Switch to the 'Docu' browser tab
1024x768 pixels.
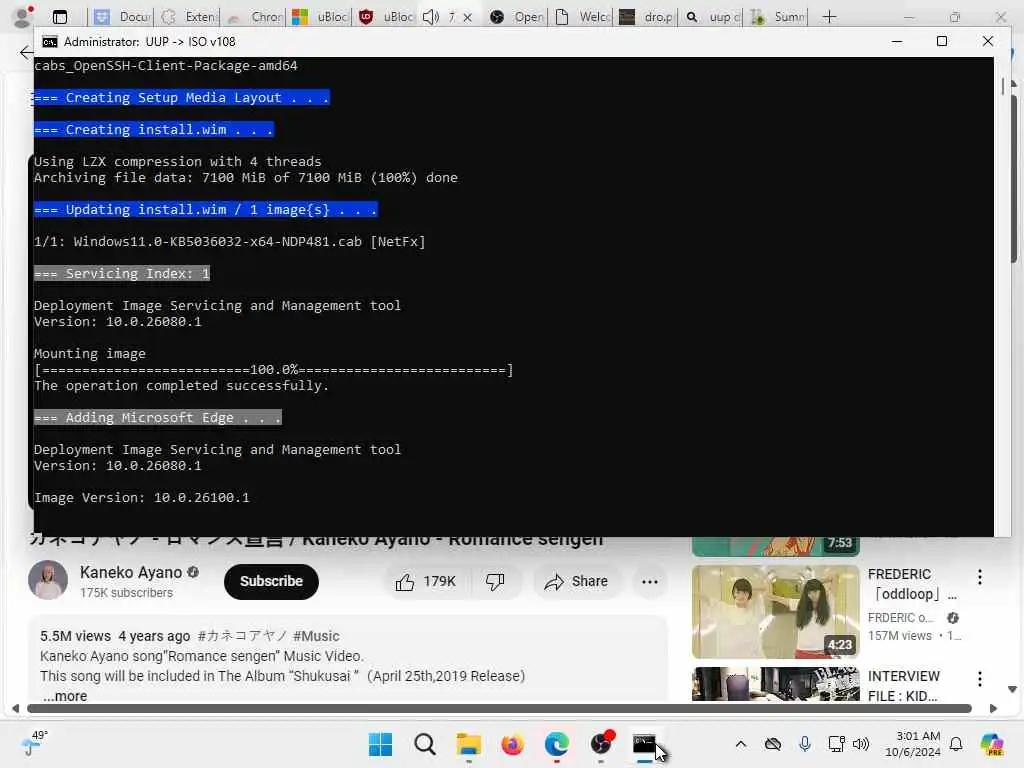(123, 17)
